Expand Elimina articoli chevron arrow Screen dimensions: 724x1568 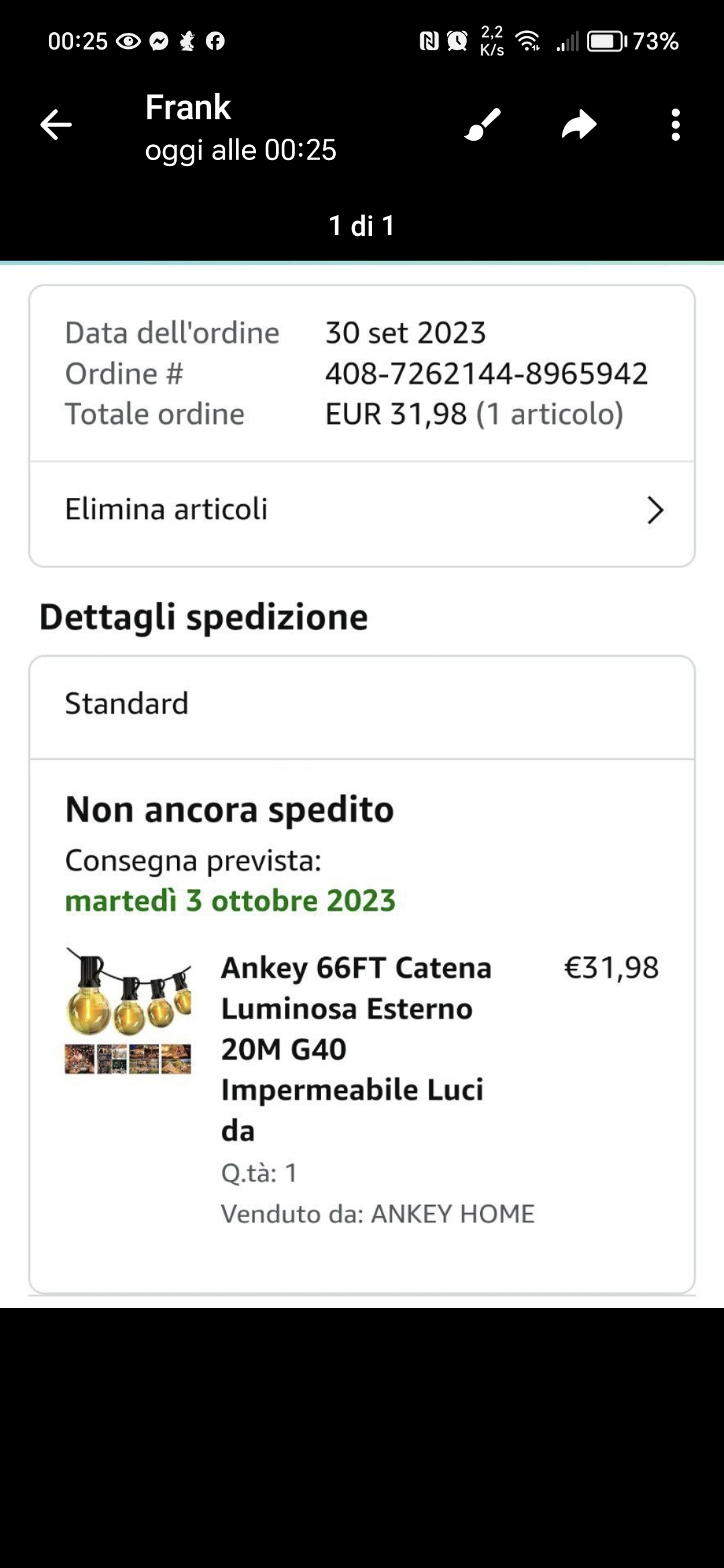[655, 511]
